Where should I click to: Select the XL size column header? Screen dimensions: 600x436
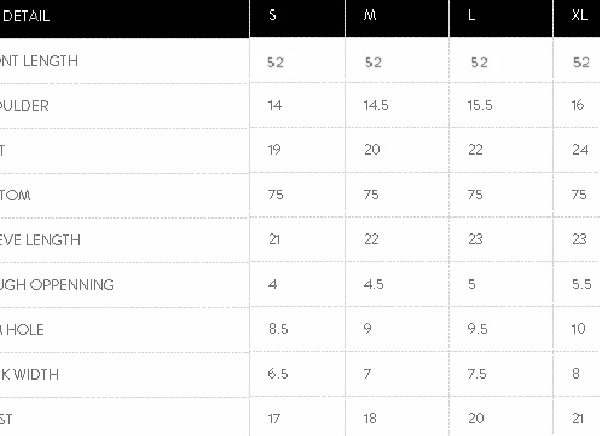580,17
